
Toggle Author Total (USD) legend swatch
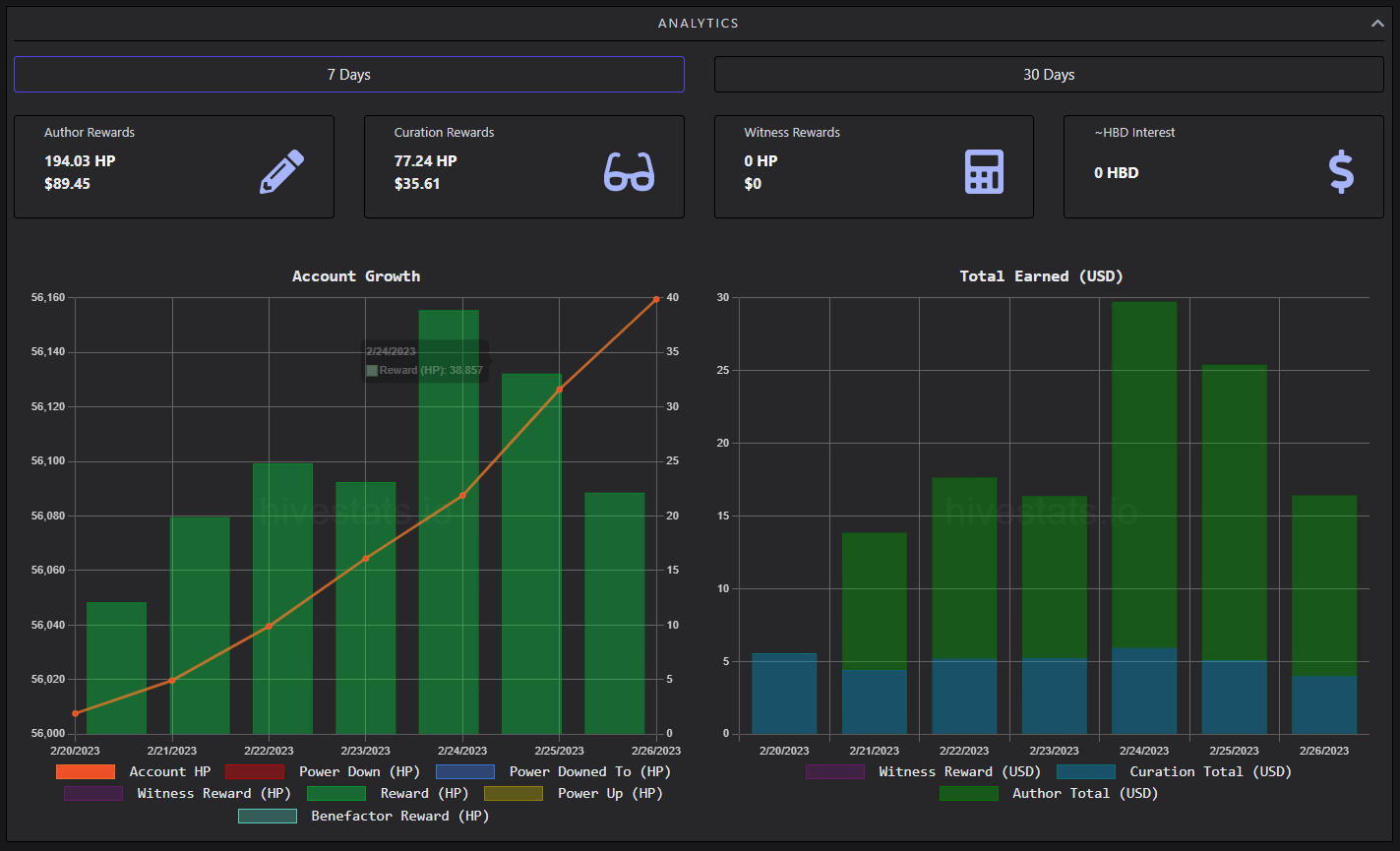pos(969,794)
